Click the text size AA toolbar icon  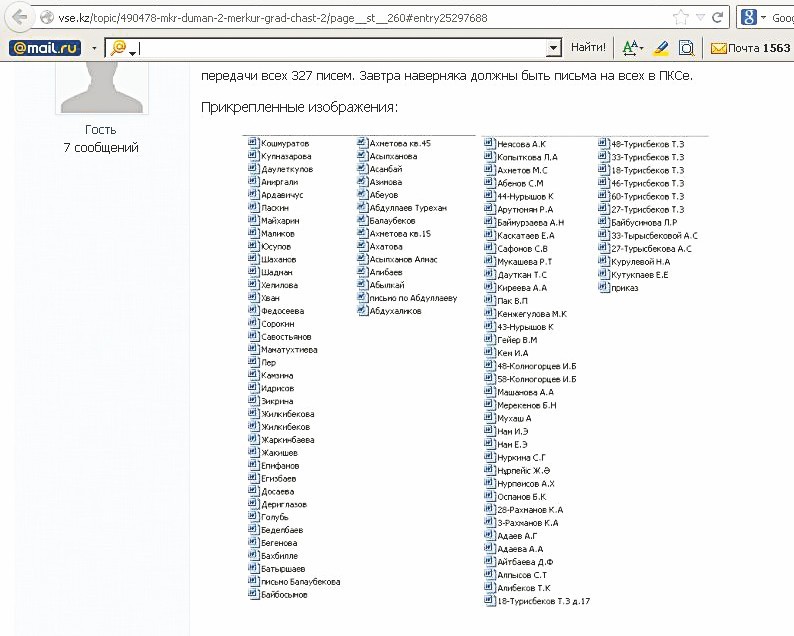pyautogui.click(x=630, y=48)
